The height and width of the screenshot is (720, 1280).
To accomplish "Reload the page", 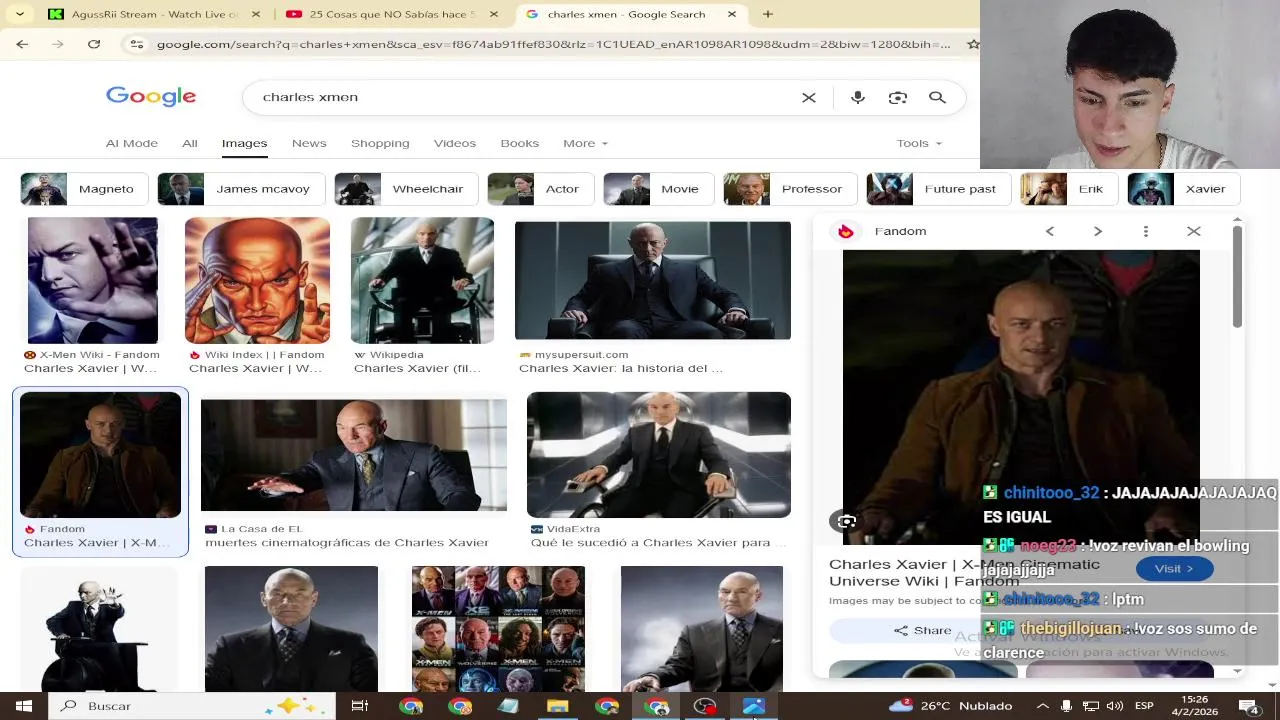I will click(x=94, y=44).
